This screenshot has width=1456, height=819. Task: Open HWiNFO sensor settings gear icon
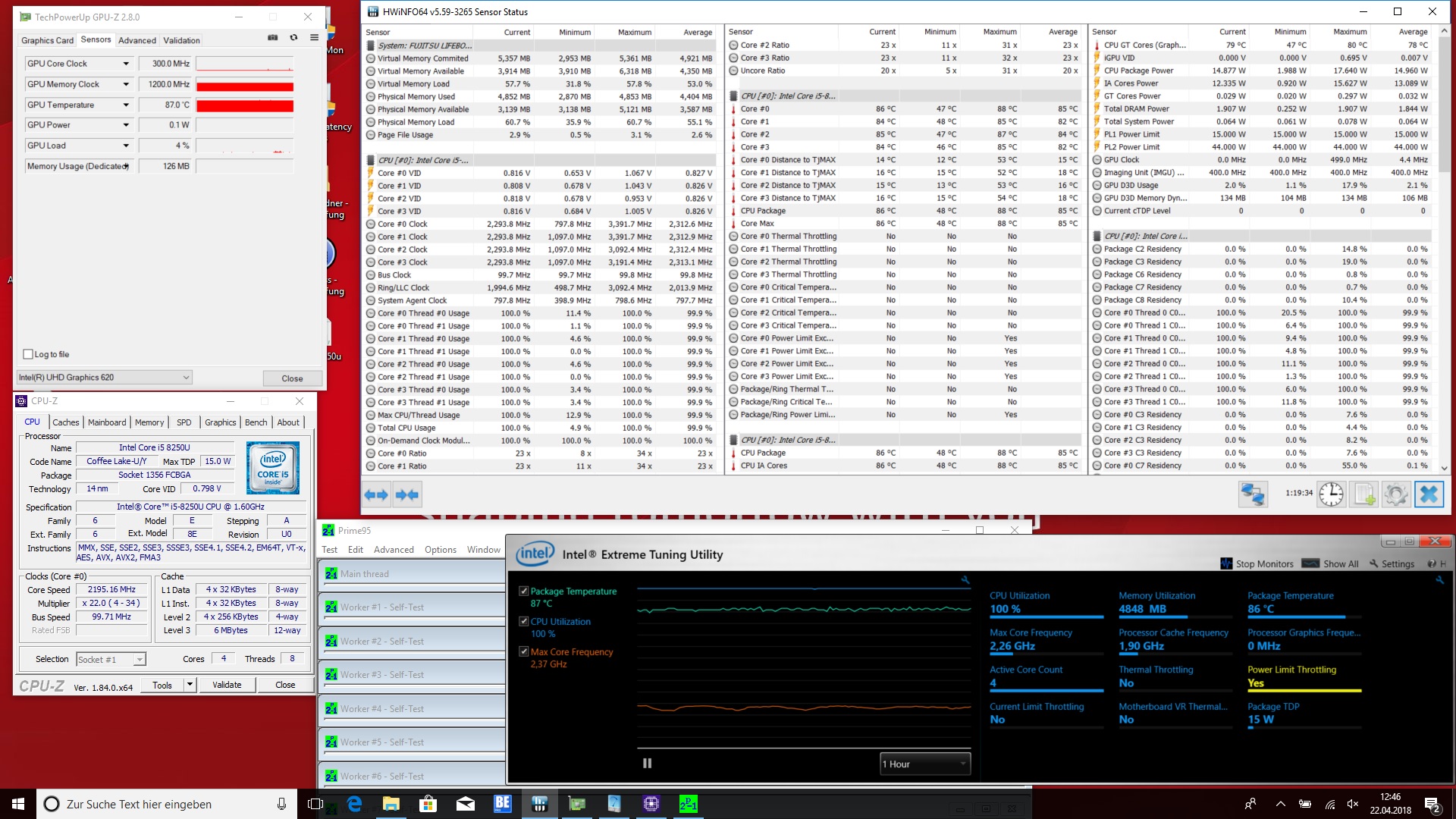[x=1396, y=494]
